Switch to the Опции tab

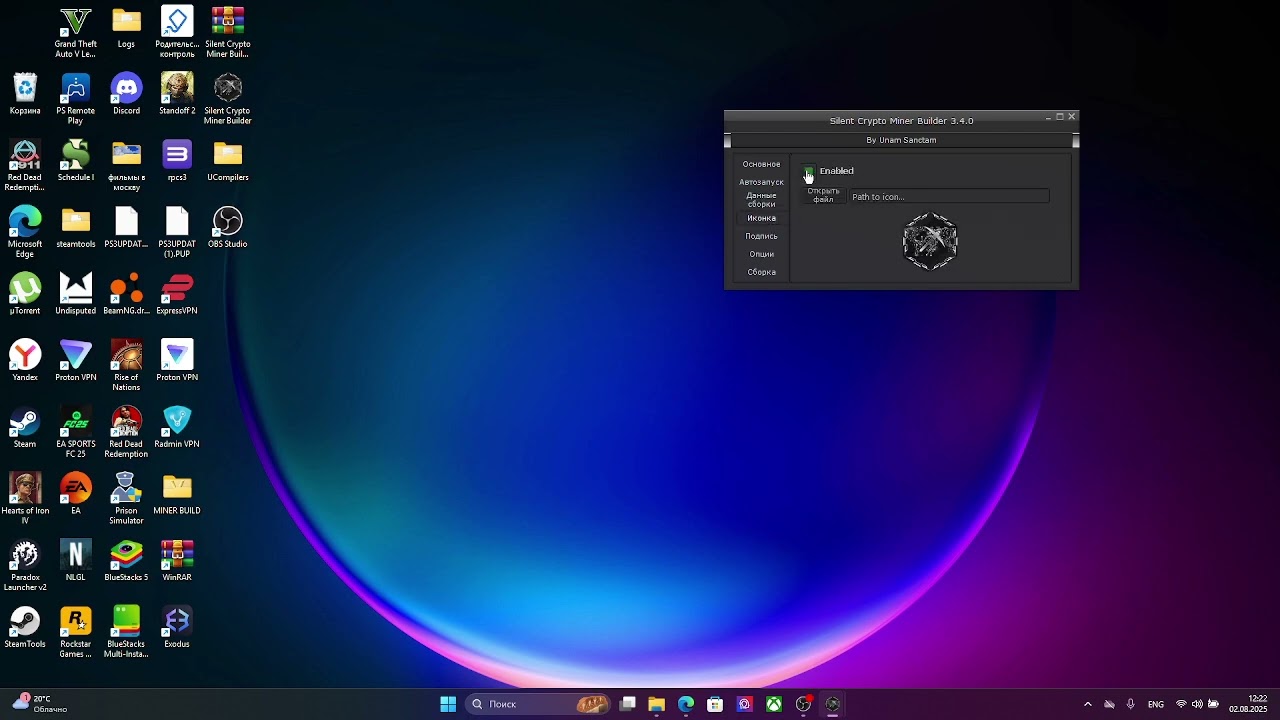(761, 254)
